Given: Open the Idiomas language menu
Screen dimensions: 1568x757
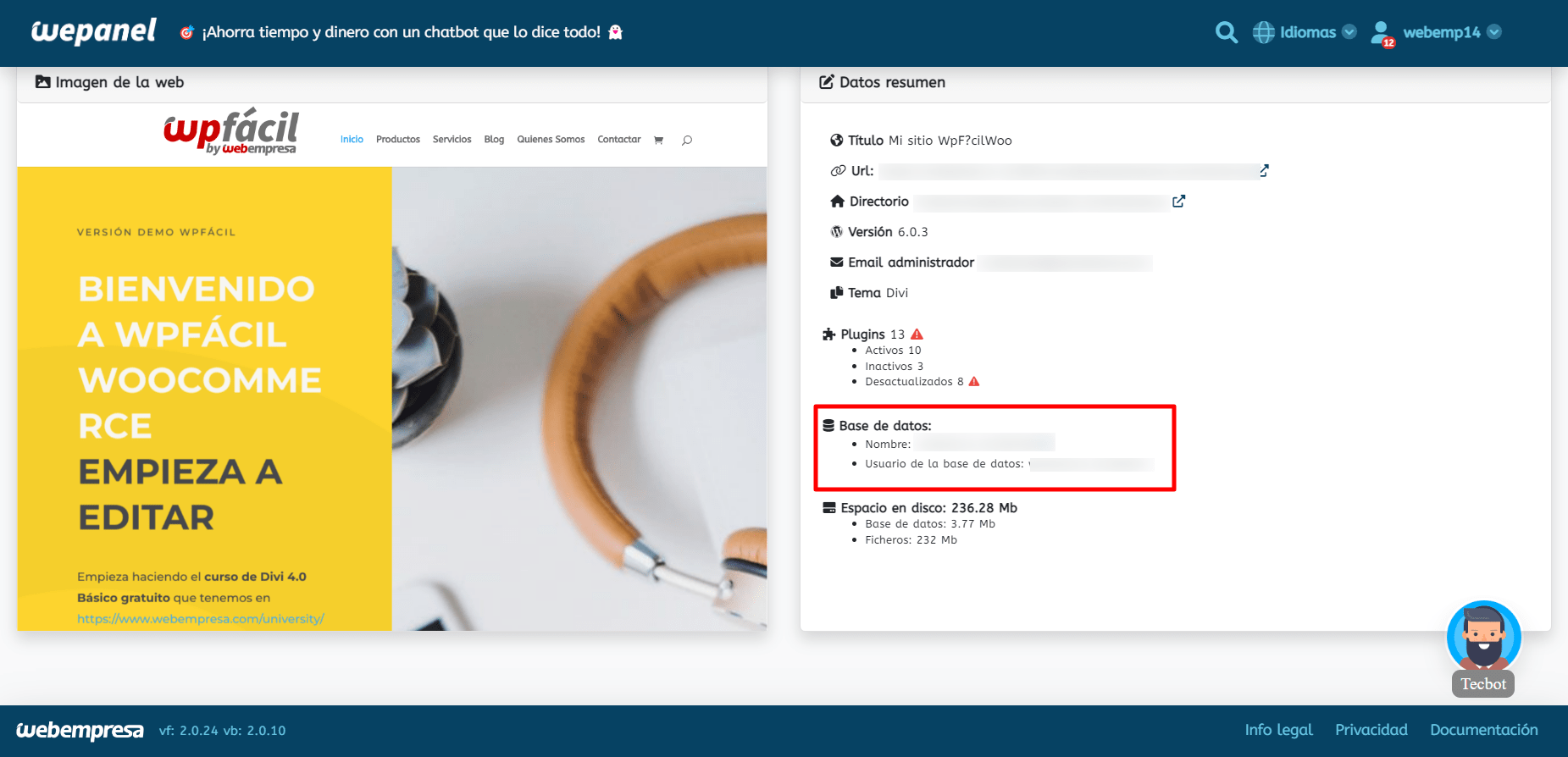Looking at the screenshot, I should tap(1308, 32).
